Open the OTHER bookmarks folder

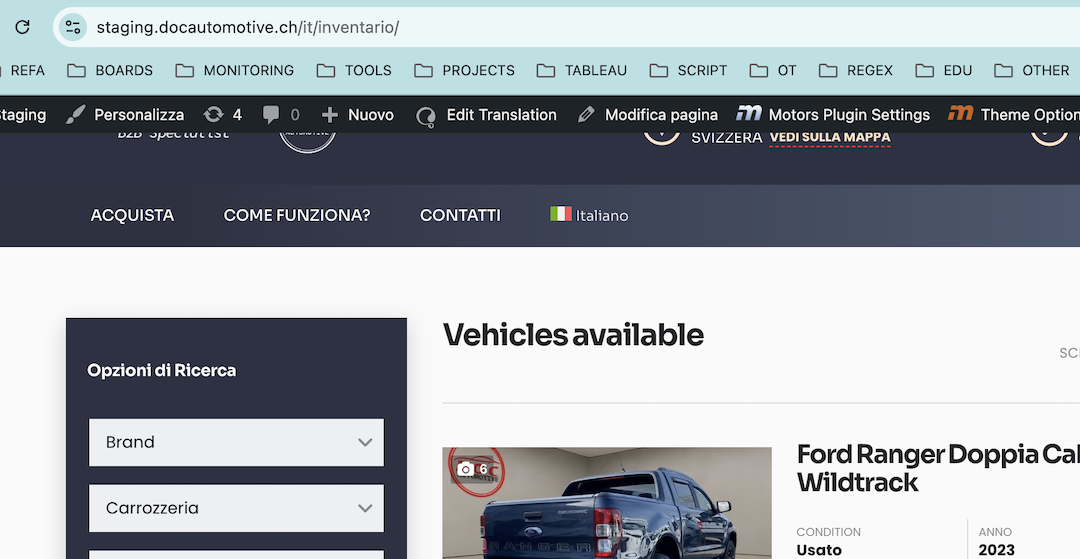point(1032,70)
